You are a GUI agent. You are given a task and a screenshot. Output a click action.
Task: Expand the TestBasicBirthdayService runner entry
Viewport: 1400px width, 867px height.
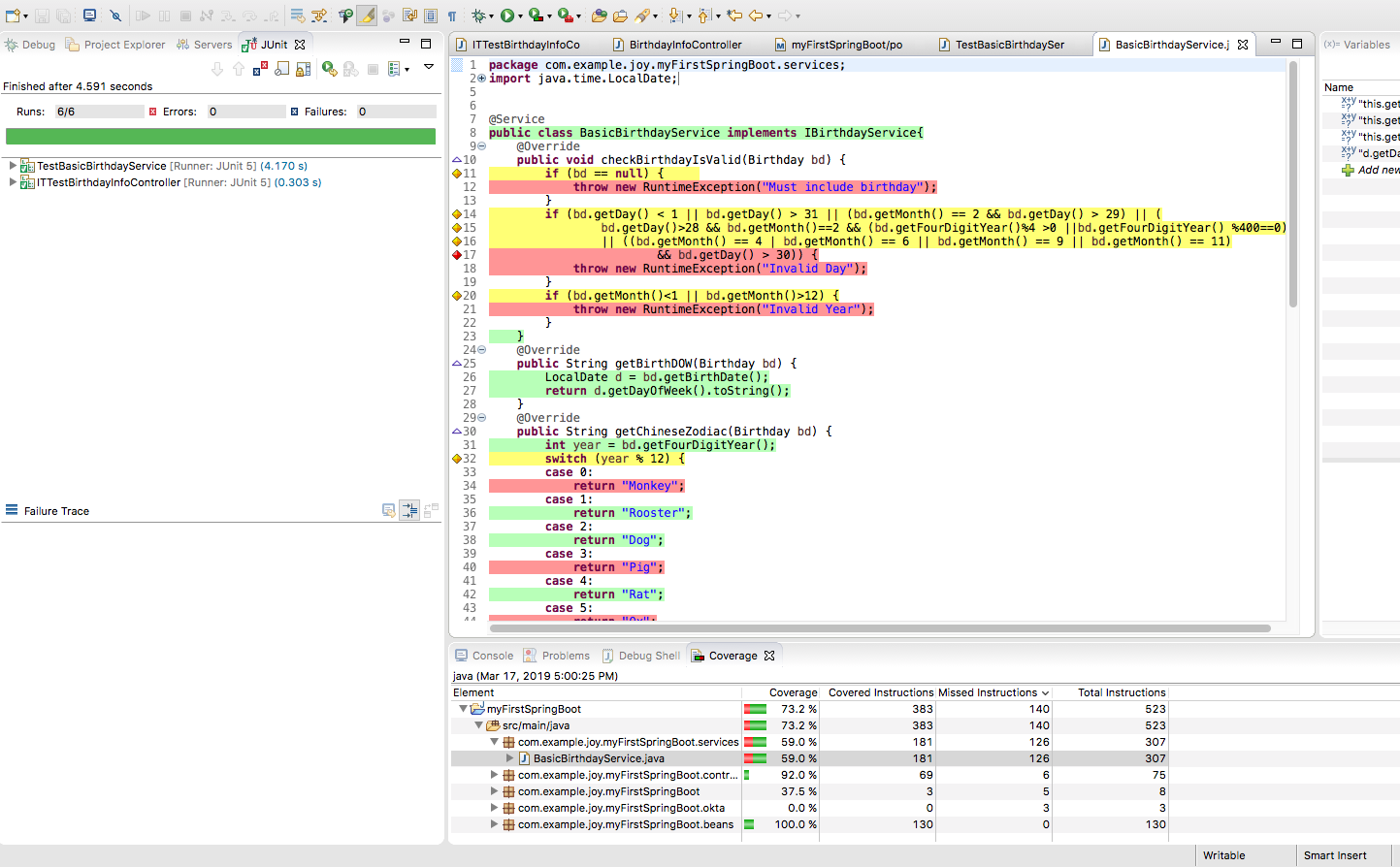point(12,165)
